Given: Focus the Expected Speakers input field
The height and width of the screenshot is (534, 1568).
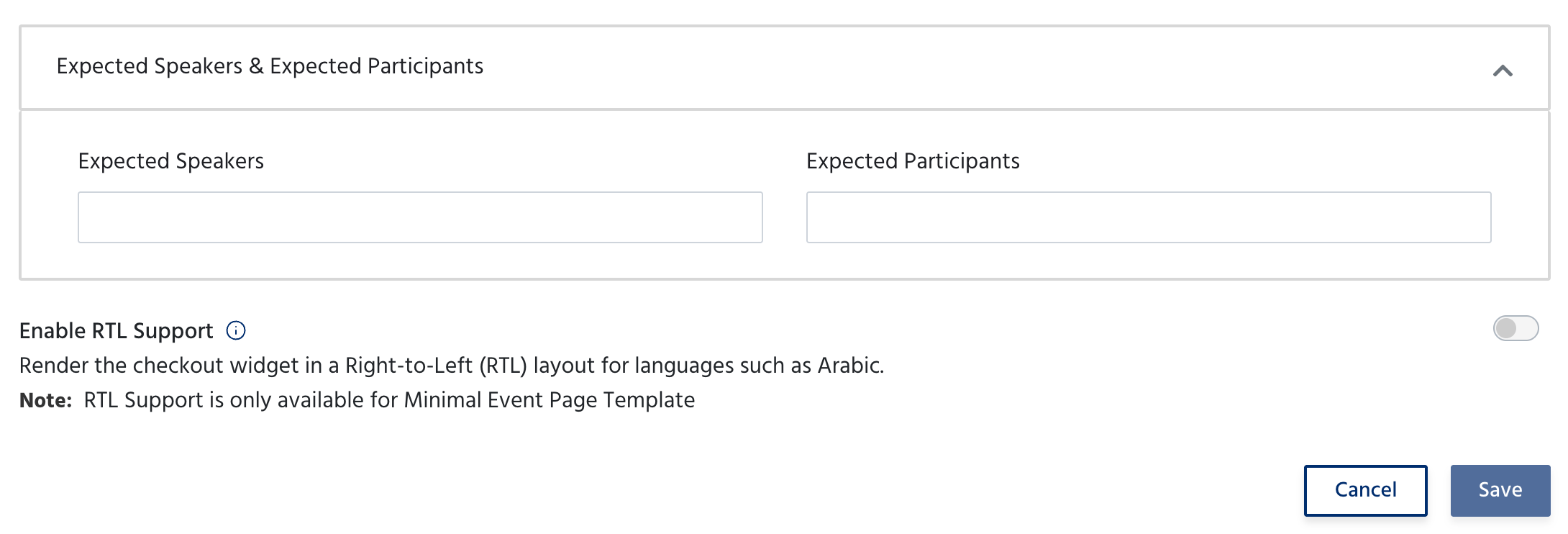Looking at the screenshot, I should click(x=420, y=217).
